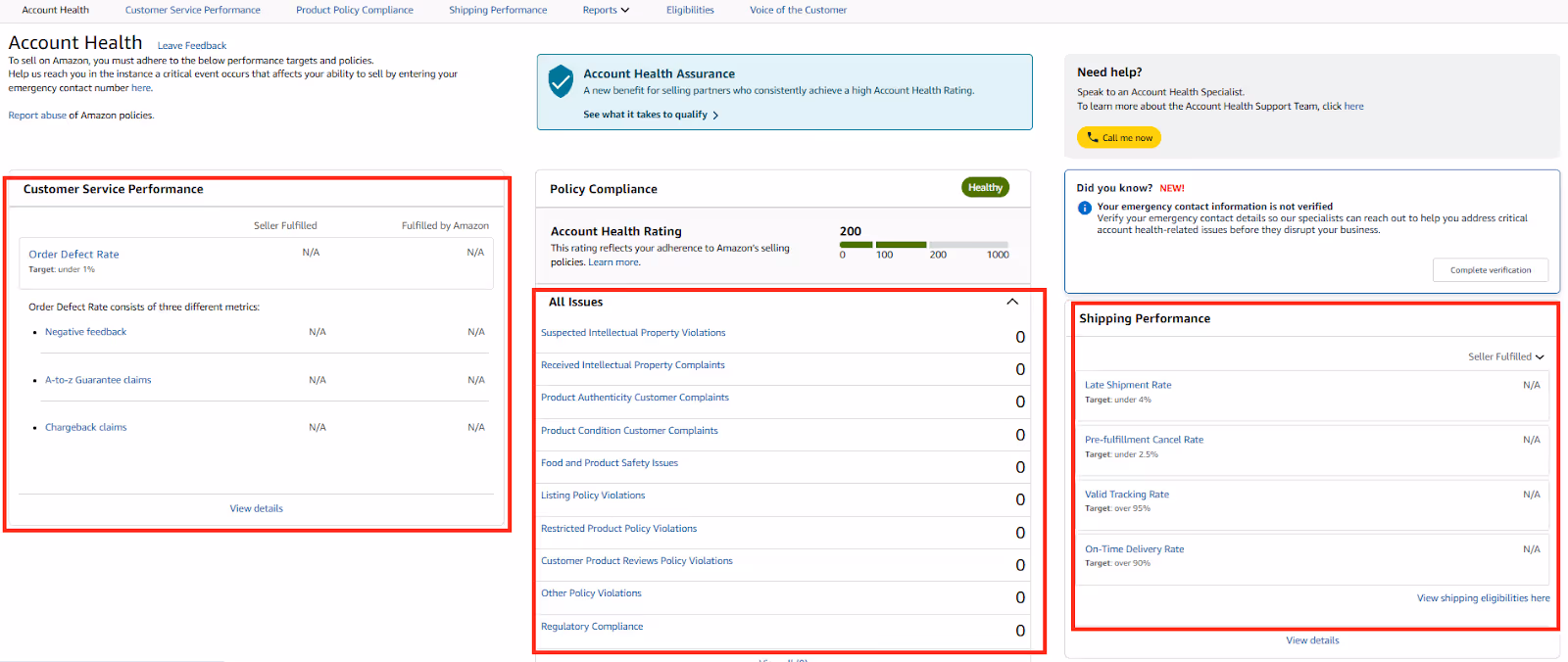Open Valid Tracking Rate metric
Screen dimensions: 1568x662
tap(1127, 495)
